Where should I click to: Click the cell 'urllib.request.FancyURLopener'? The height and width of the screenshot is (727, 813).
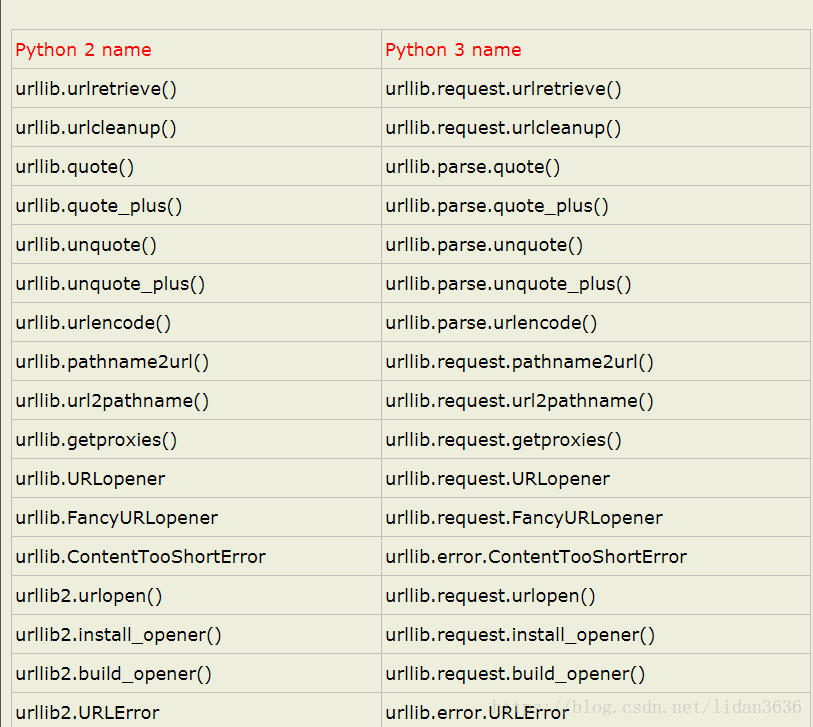pyautogui.click(x=596, y=518)
